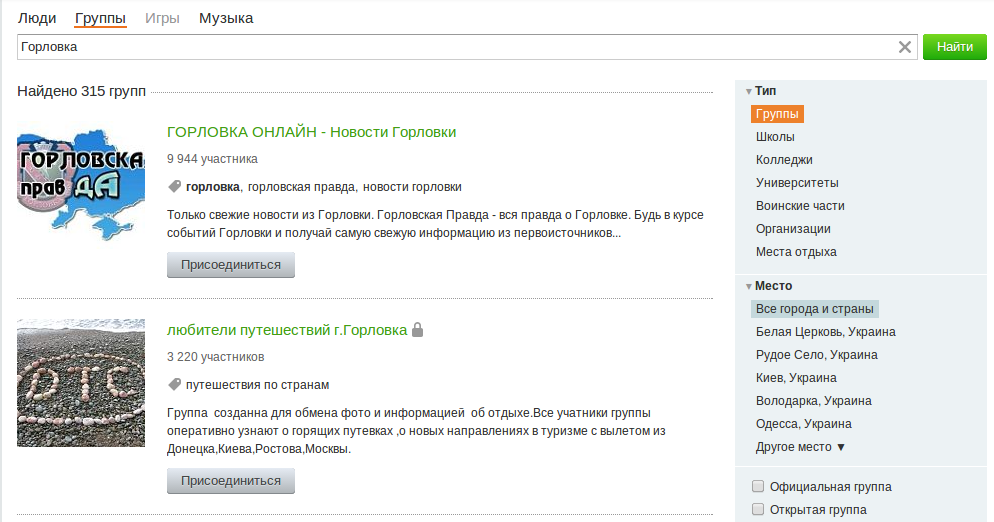The image size is (994, 522).
Task: Filter by Белая Церковь, Украина
Action: pyautogui.click(x=825, y=332)
